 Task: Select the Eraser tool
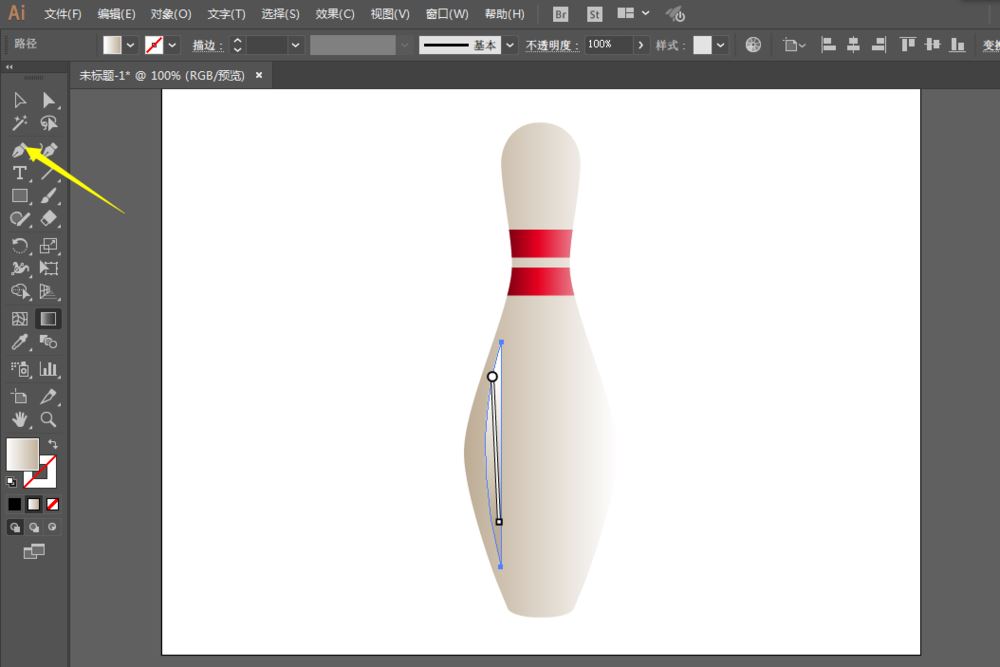coord(48,219)
